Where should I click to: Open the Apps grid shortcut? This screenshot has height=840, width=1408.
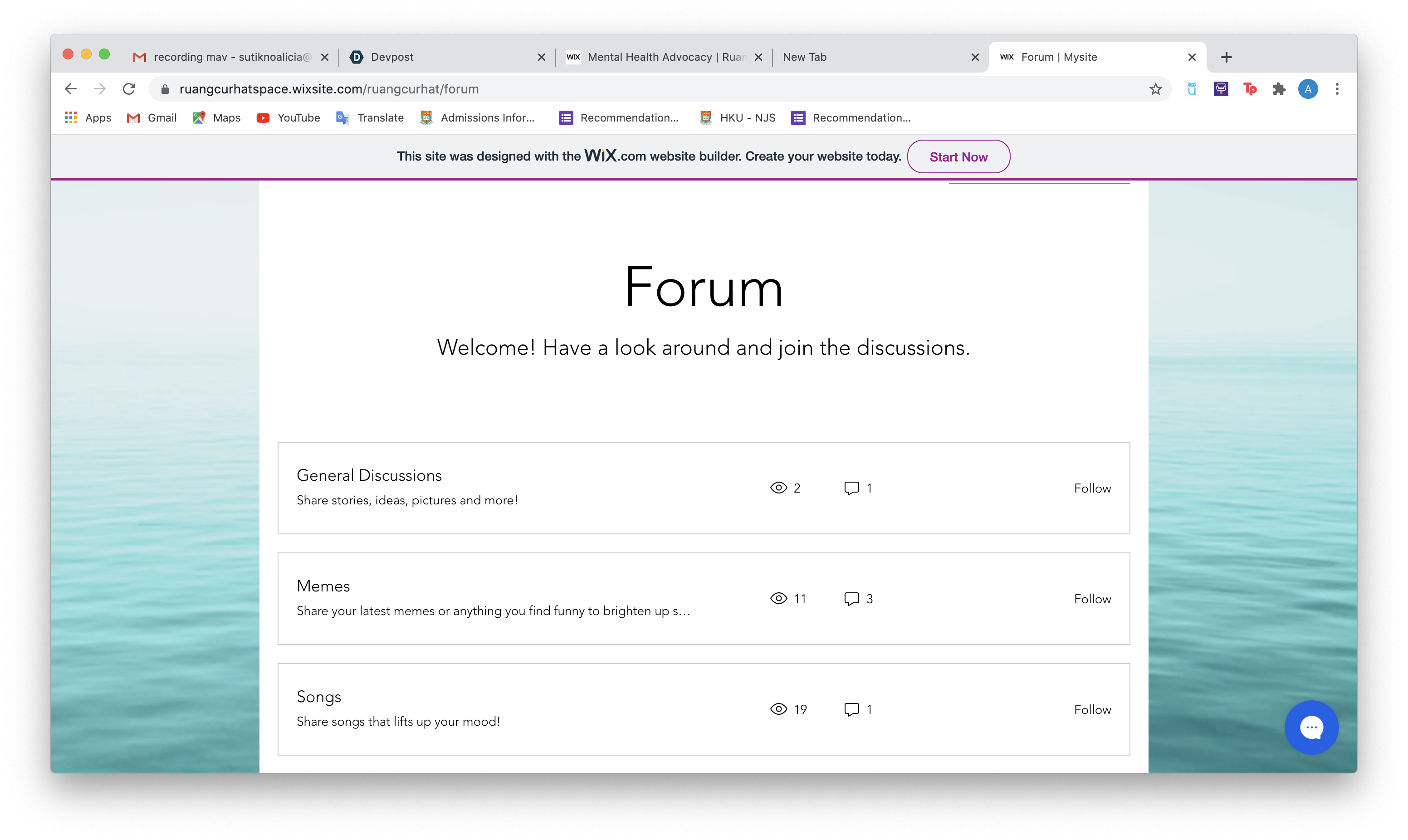(x=88, y=118)
